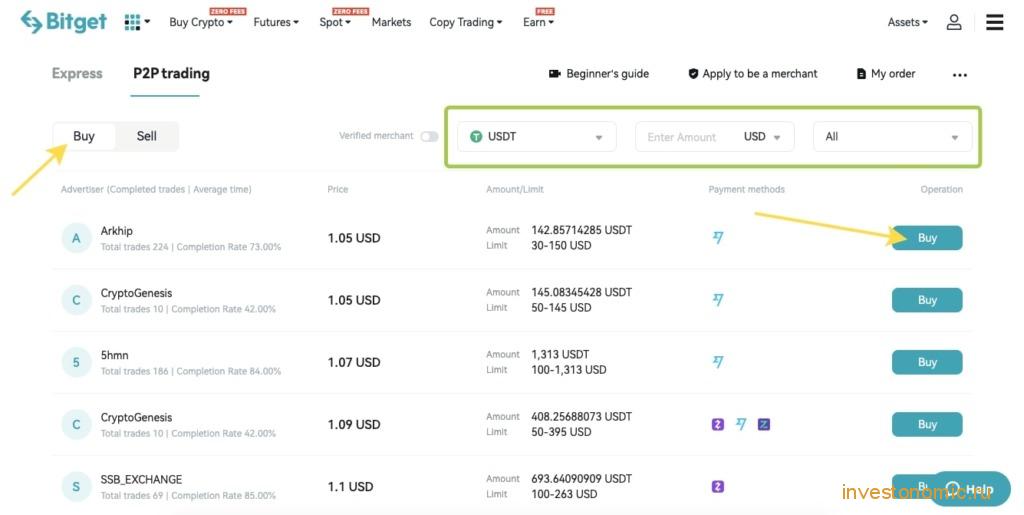Click the purple payment icon in SSB_EXCHANGE row
This screenshot has width=1024, height=515.
[x=718, y=486]
